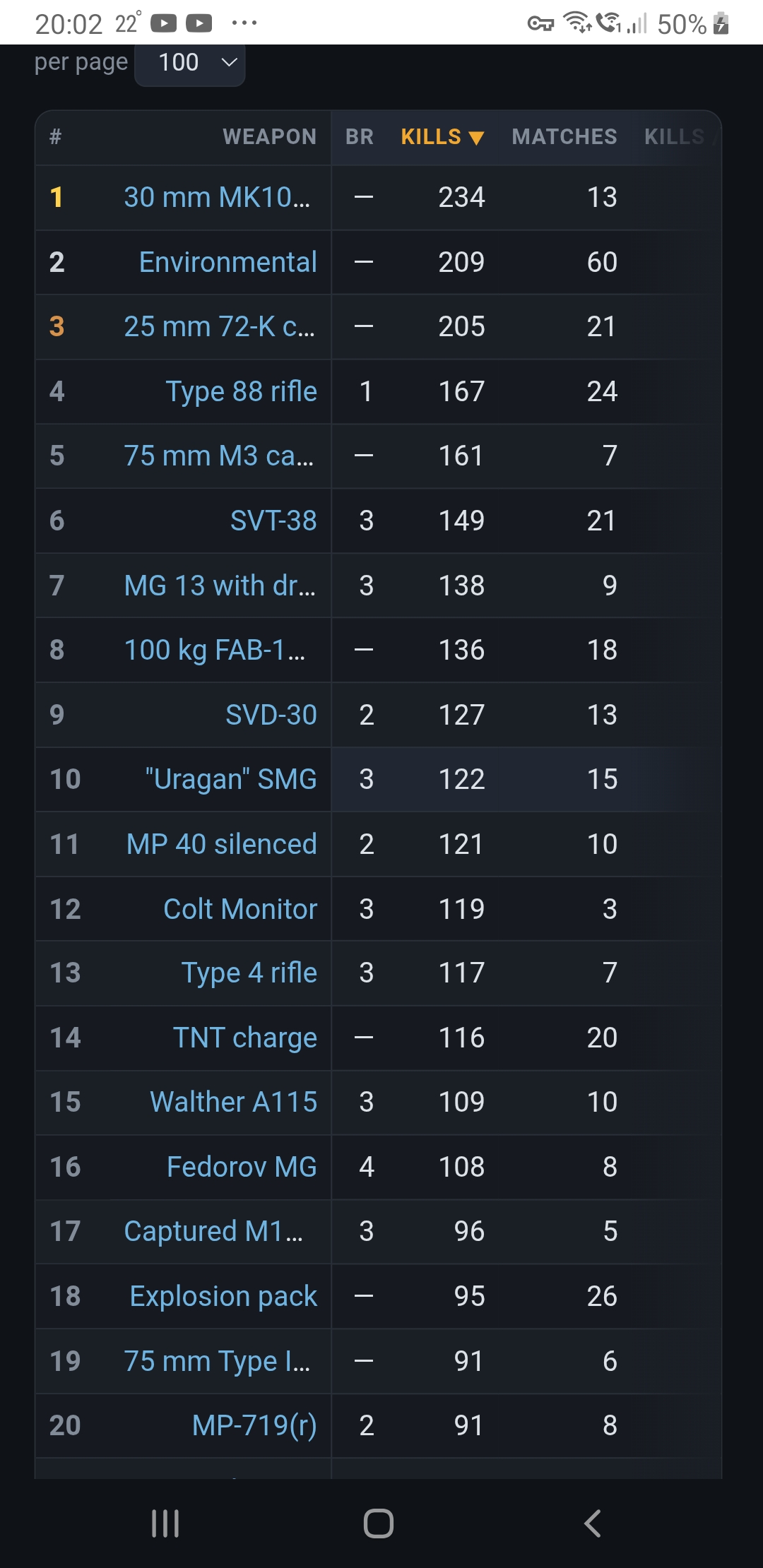Tap the three-dots notification overflow icon
Image resolution: width=763 pixels, height=1568 pixels.
tap(244, 23)
